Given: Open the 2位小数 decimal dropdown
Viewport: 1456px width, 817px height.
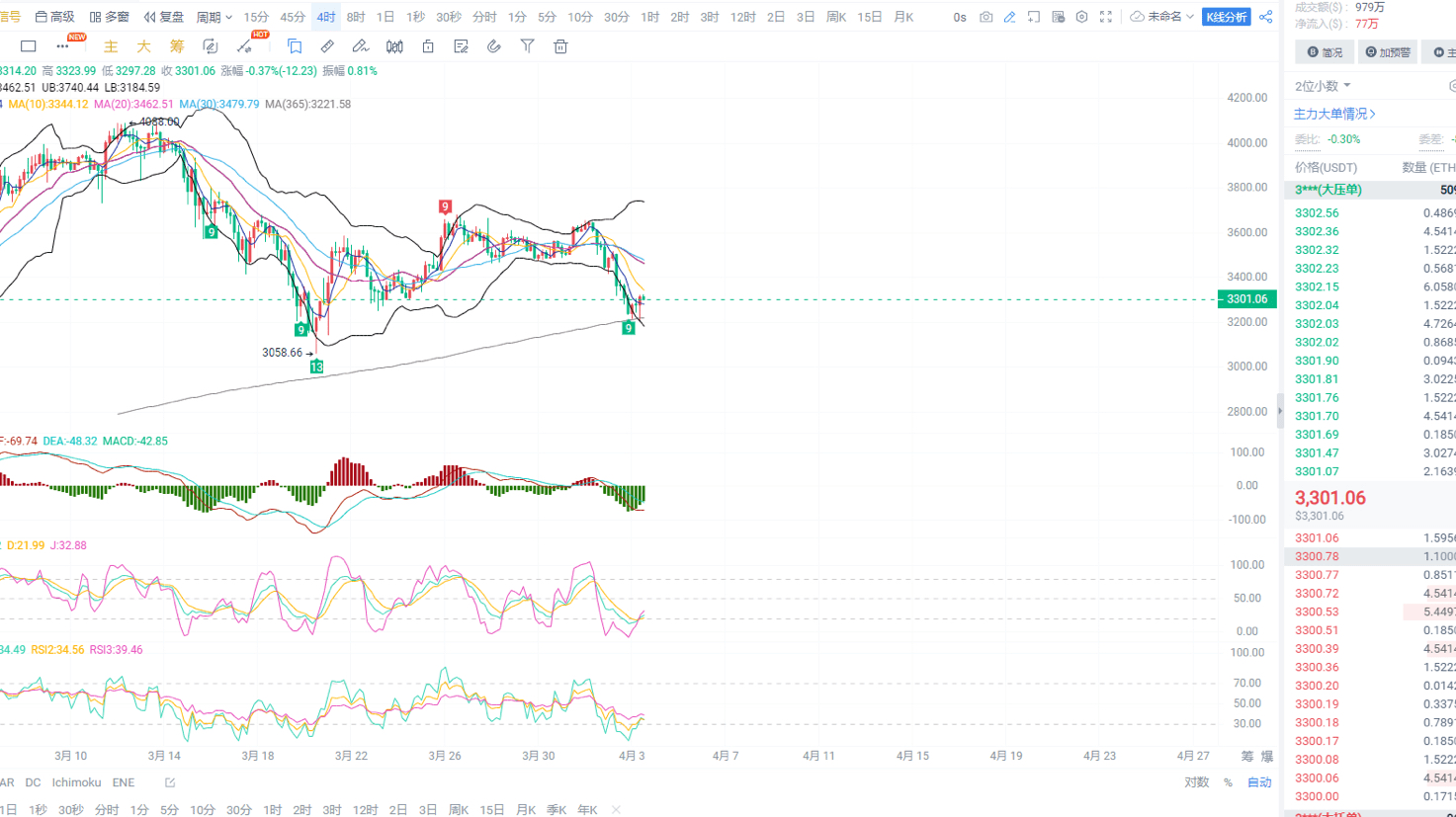Looking at the screenshot, I should pos(1323,86).
